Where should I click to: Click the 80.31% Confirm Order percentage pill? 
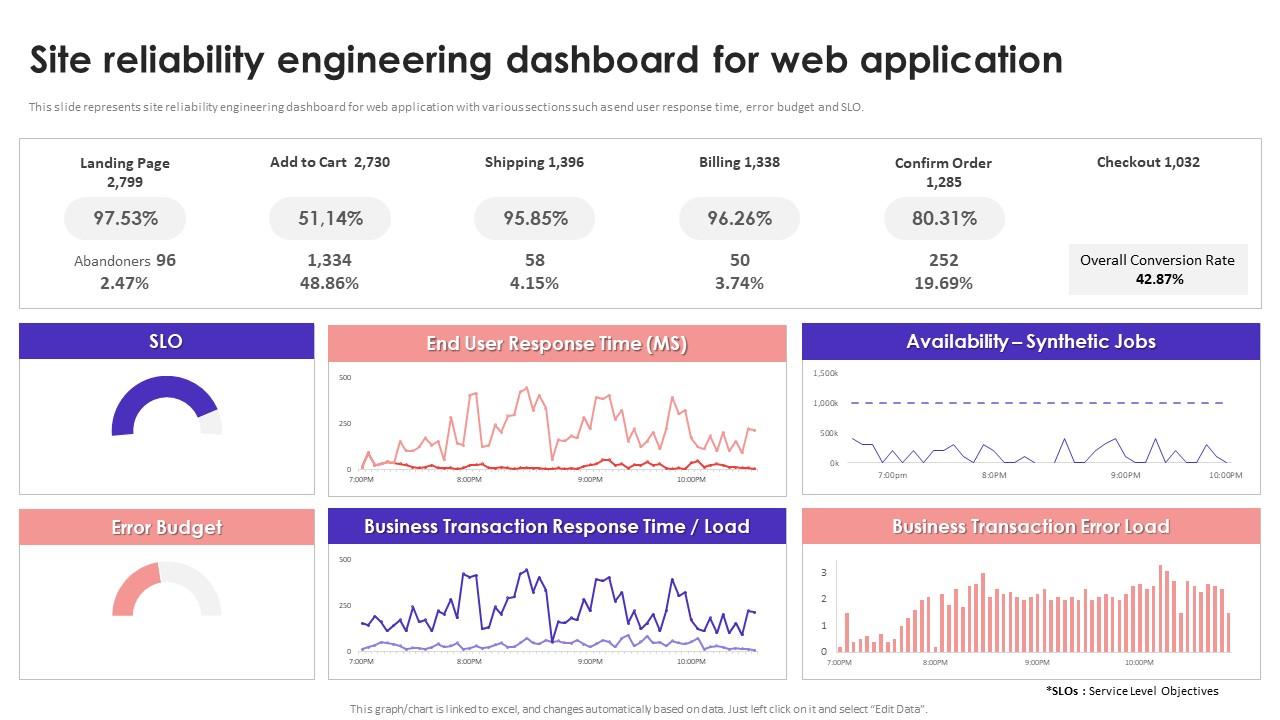(944, 218)
